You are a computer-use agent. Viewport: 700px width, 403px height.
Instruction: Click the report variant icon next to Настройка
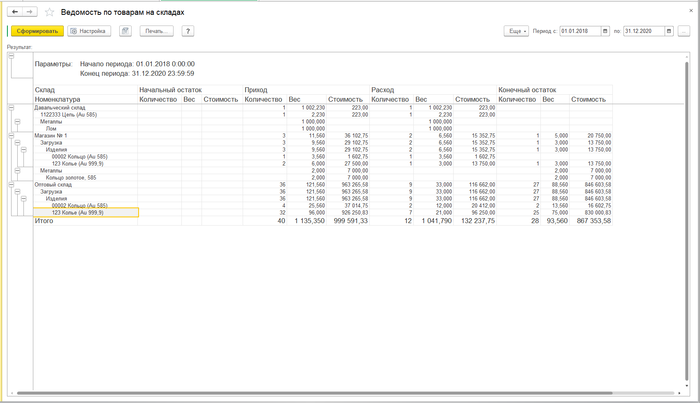tap(125, 31)
